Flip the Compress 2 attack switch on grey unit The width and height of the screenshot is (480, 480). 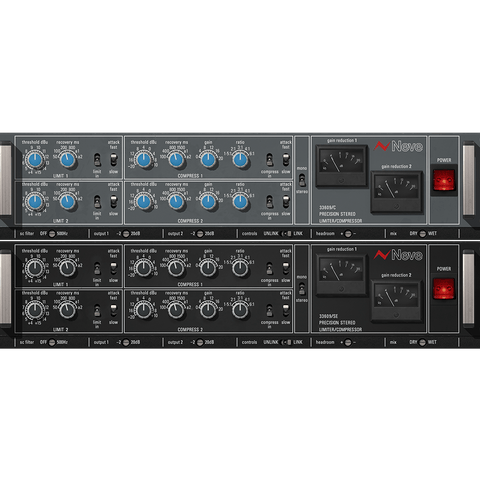(286, 202)
